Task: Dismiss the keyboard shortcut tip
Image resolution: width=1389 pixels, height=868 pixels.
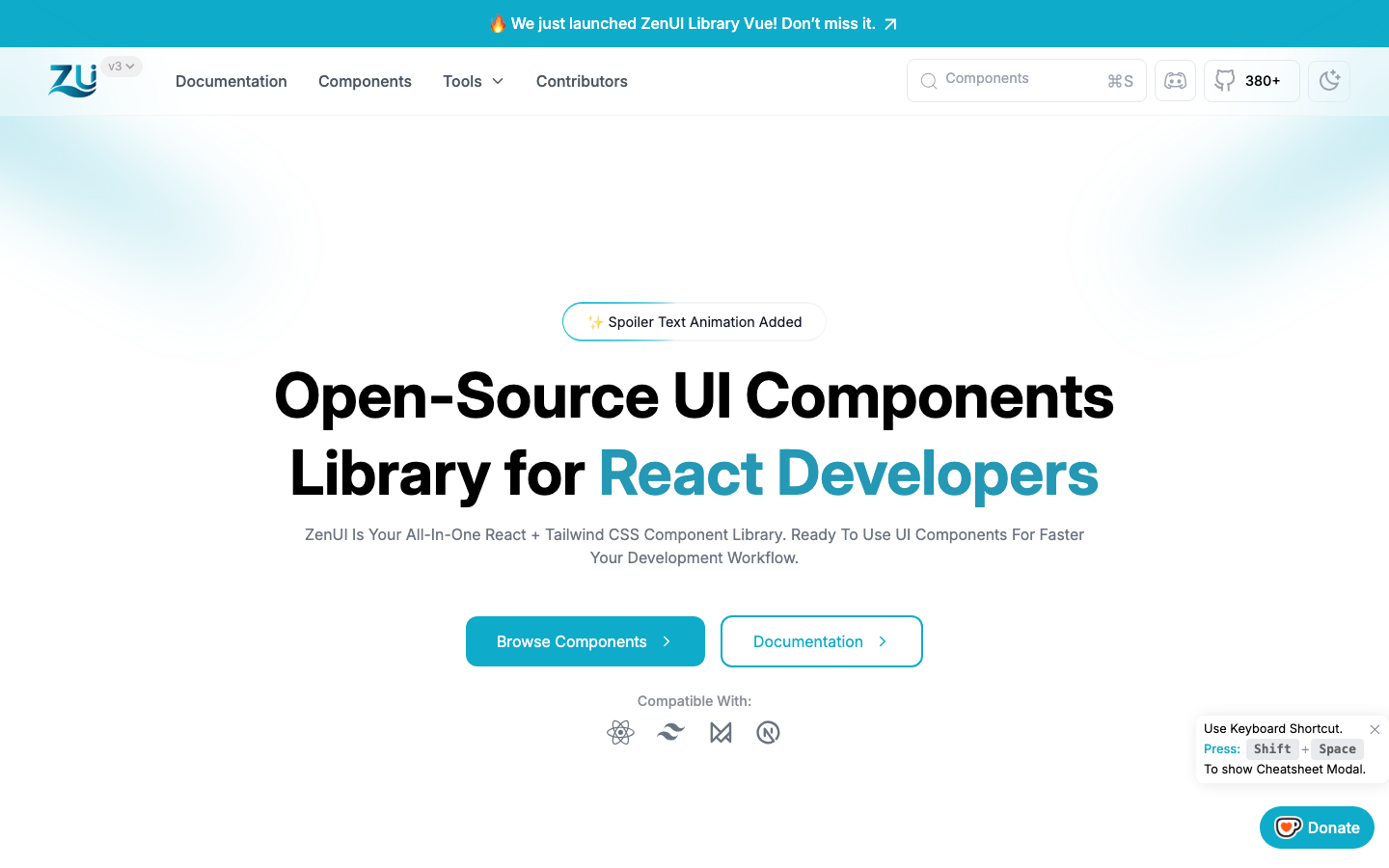Action: click(x=1375, y=729)
